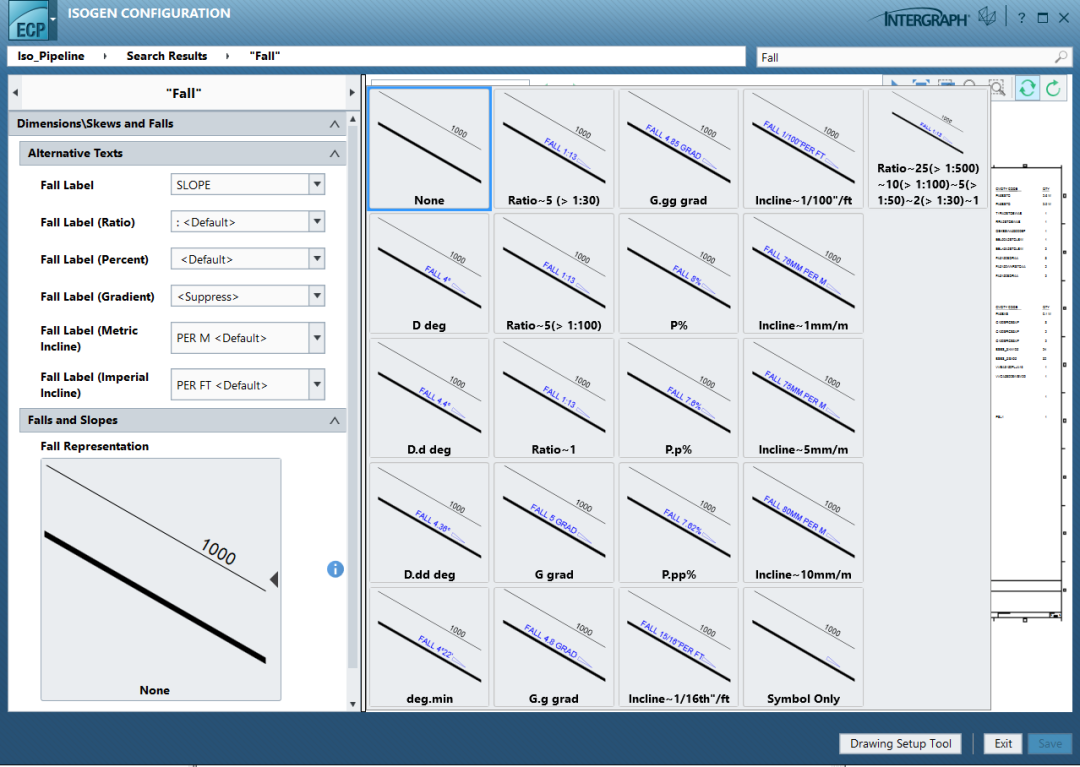
Task: Choose the Incline~1mm/m tile
Action: tap(803, 273)
